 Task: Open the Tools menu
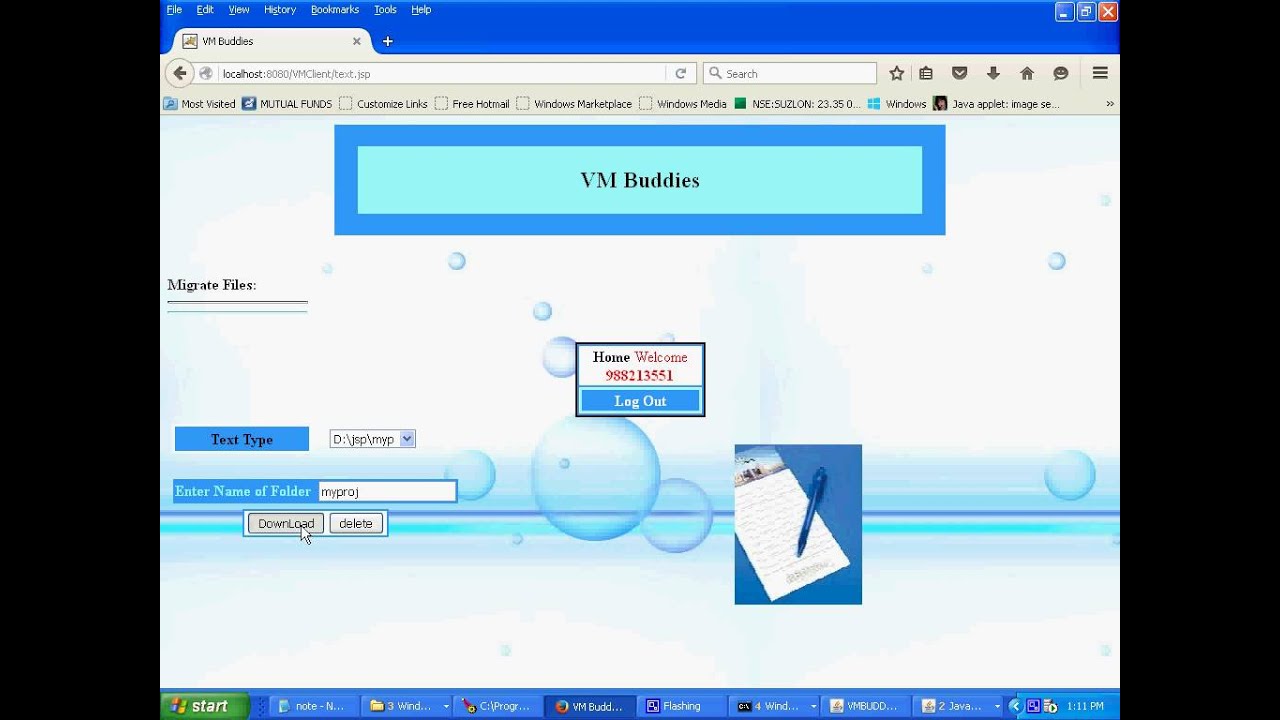(385, 10)
